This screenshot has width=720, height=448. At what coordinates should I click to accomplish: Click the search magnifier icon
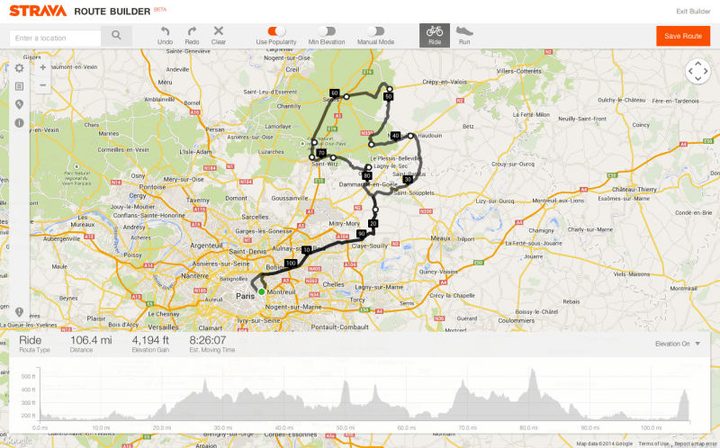tap(116, 35)
